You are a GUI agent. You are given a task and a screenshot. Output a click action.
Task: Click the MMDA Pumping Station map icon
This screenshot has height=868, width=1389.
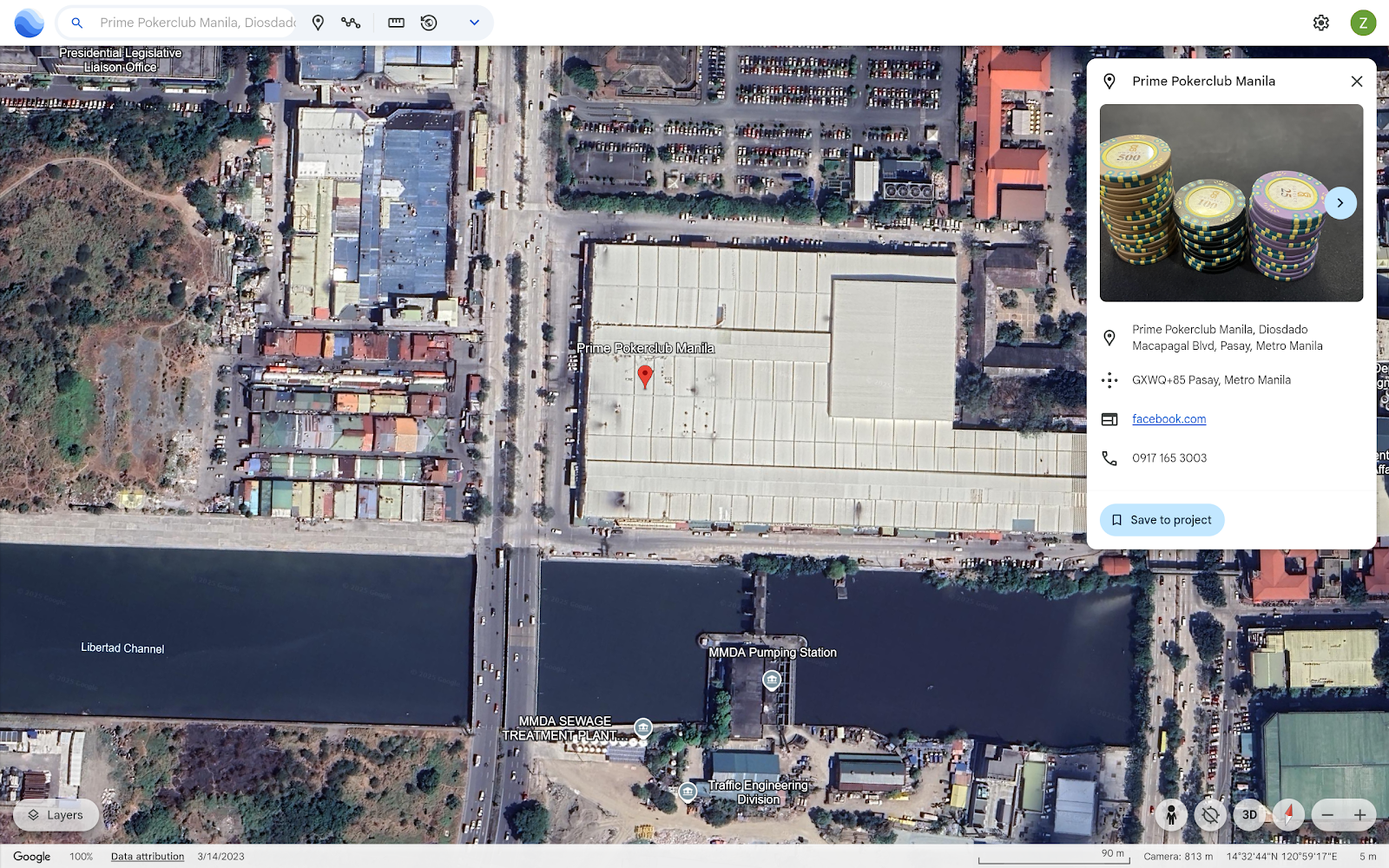(x=772, y=680)
